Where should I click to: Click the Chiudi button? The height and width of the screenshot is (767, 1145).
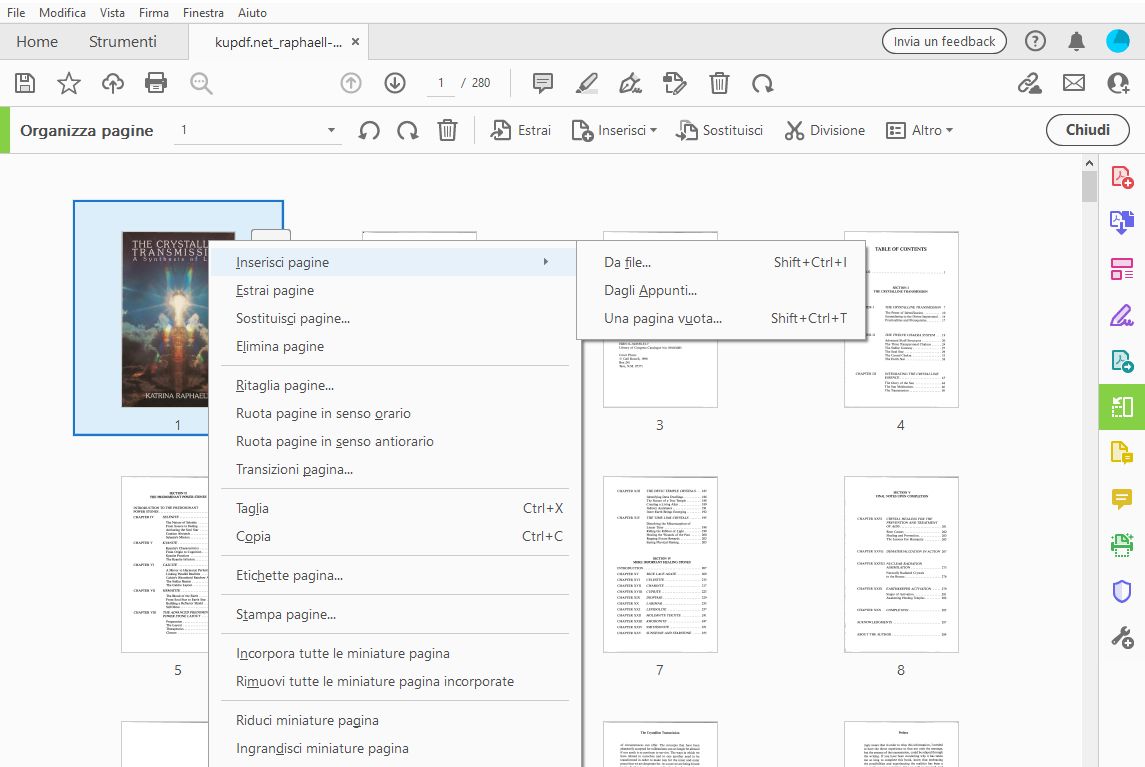(x=1087, y=129)
